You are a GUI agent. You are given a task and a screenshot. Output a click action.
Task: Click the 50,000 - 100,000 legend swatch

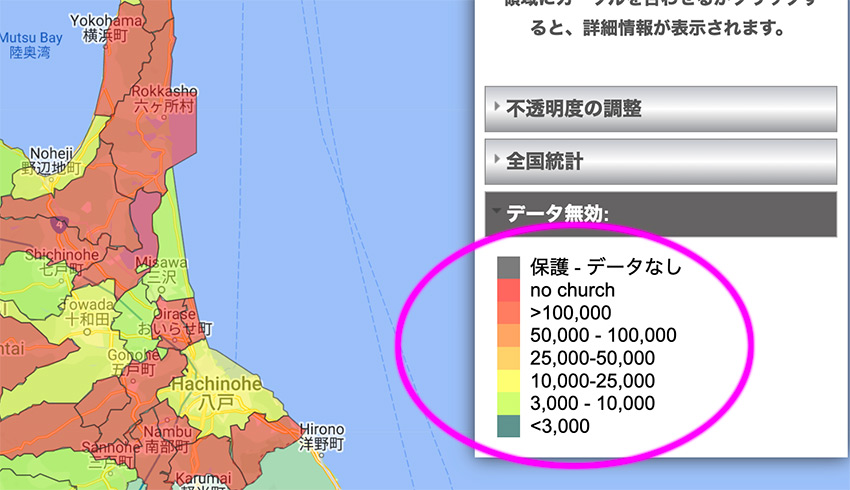509,335
